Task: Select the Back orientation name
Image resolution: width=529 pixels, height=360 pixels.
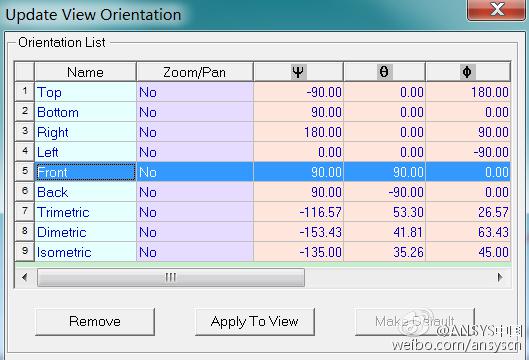Action: pos(85,192)
